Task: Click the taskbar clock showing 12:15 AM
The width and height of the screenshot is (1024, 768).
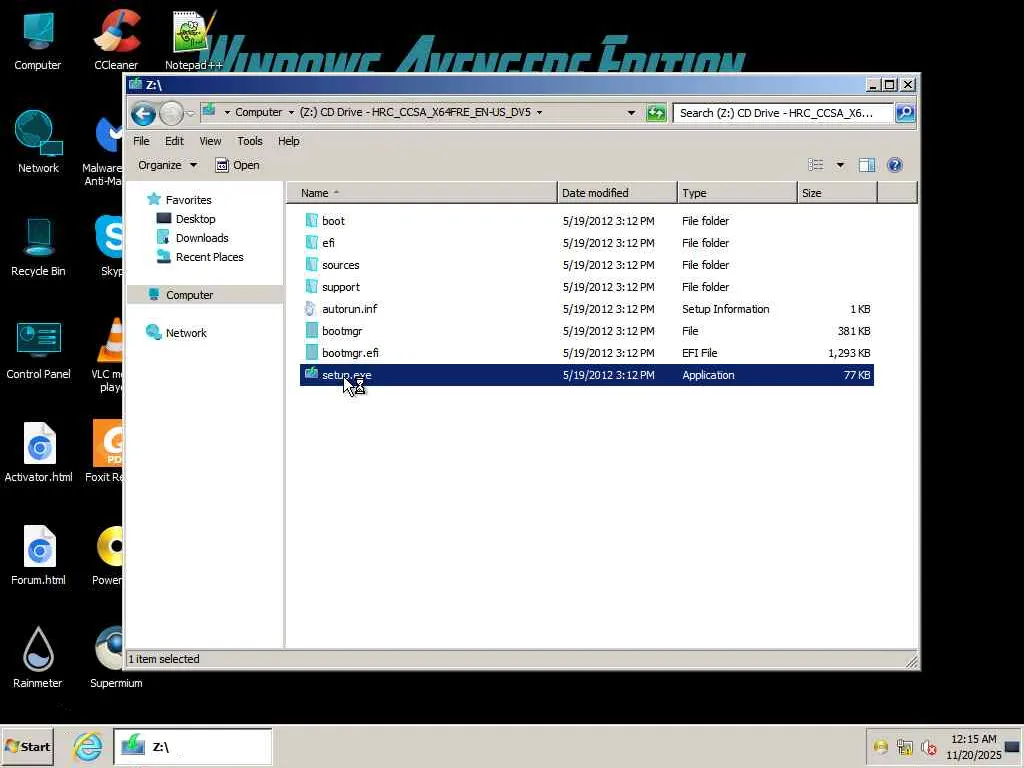Action: (974, 746)
